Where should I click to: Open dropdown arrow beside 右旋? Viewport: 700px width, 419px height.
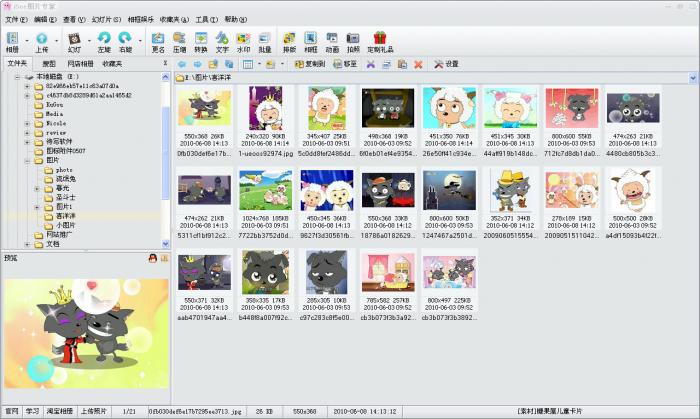click(140, 41)
